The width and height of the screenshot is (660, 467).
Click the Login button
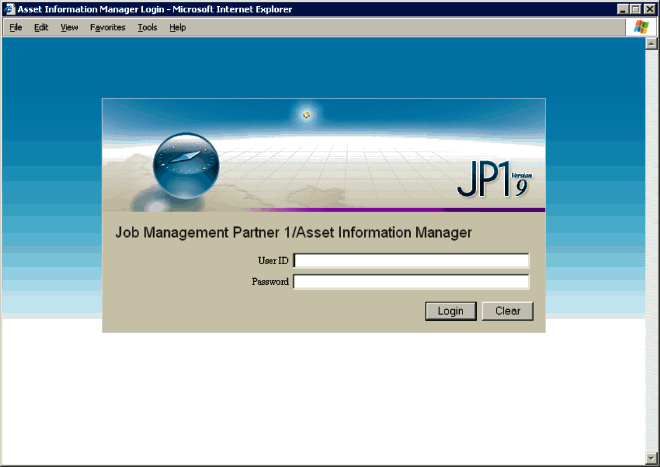click(x=451, y=311)
